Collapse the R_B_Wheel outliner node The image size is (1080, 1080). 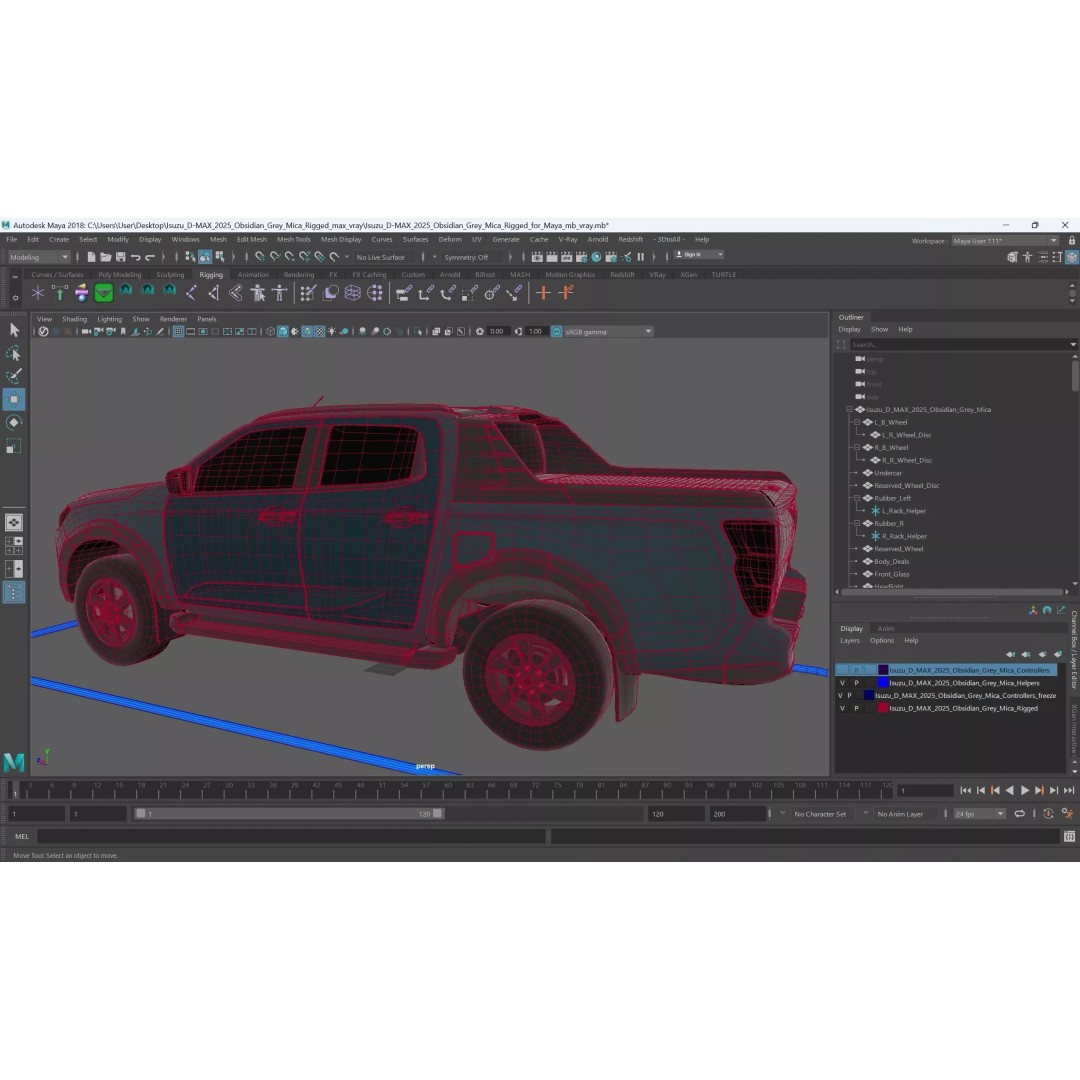pyautogui.click(x=857, y=448)
